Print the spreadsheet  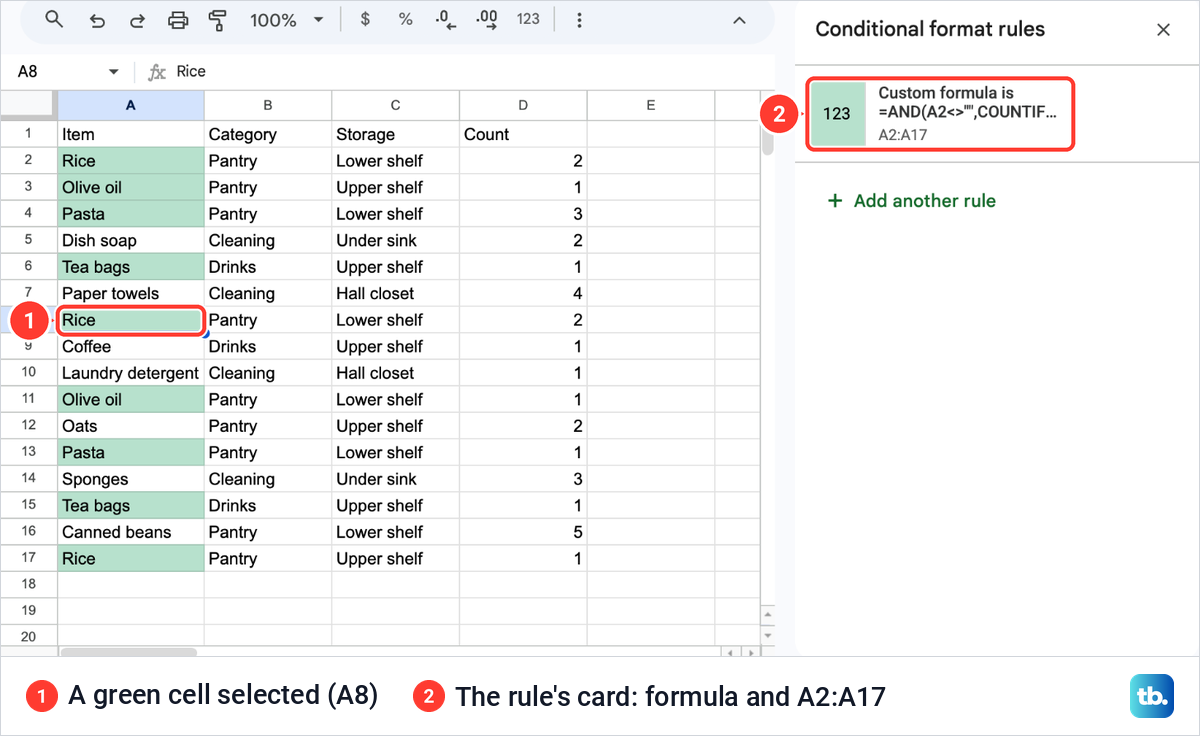tap(177, 20)
